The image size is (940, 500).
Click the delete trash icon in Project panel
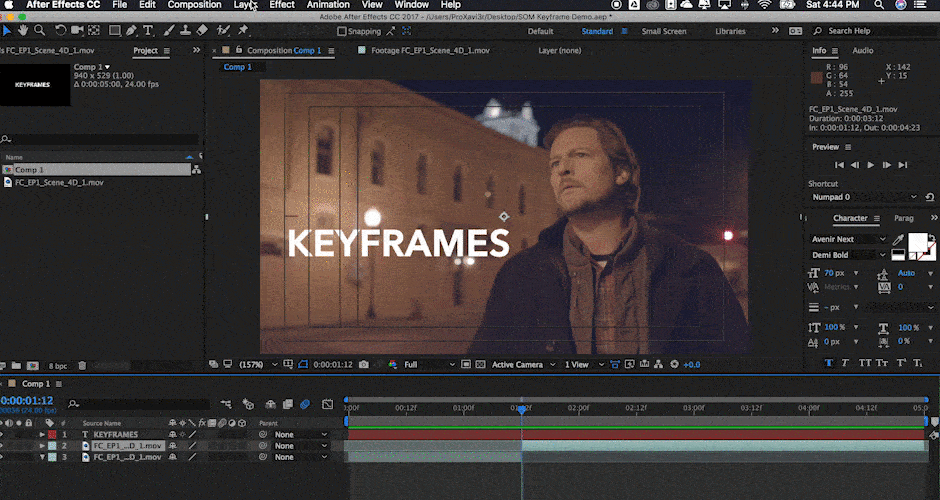82,366
